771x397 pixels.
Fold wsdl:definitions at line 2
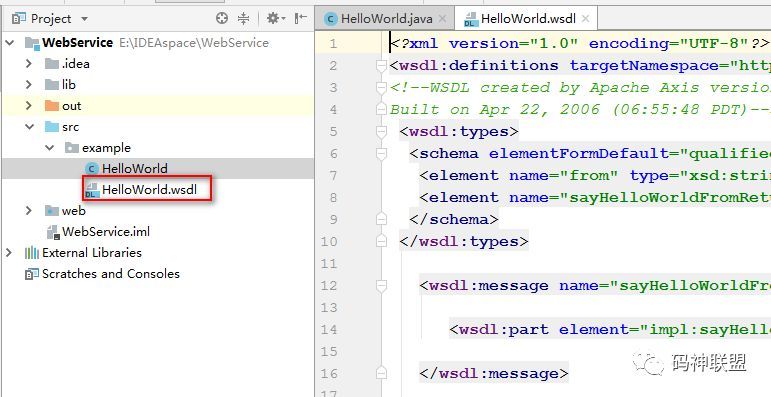[381, 65]
